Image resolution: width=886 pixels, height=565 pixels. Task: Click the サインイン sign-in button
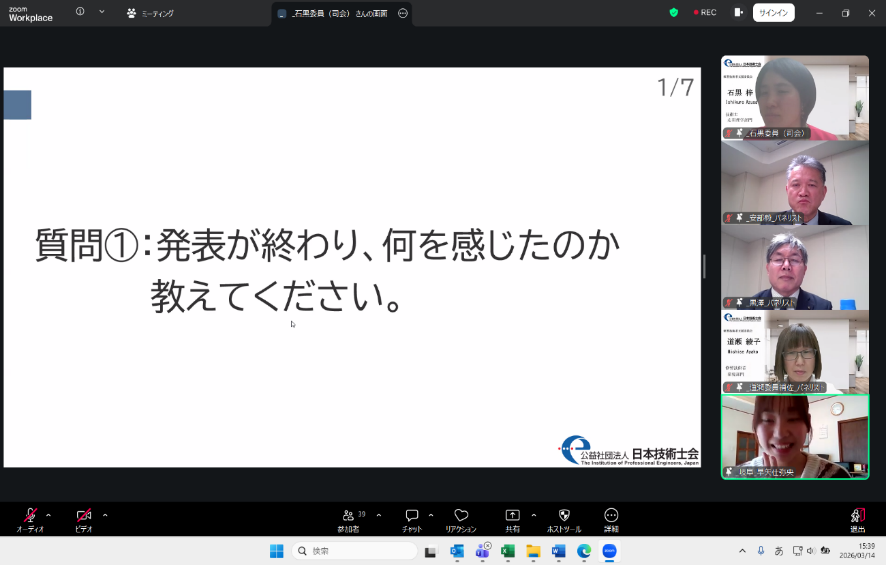[x=773, y=13]
